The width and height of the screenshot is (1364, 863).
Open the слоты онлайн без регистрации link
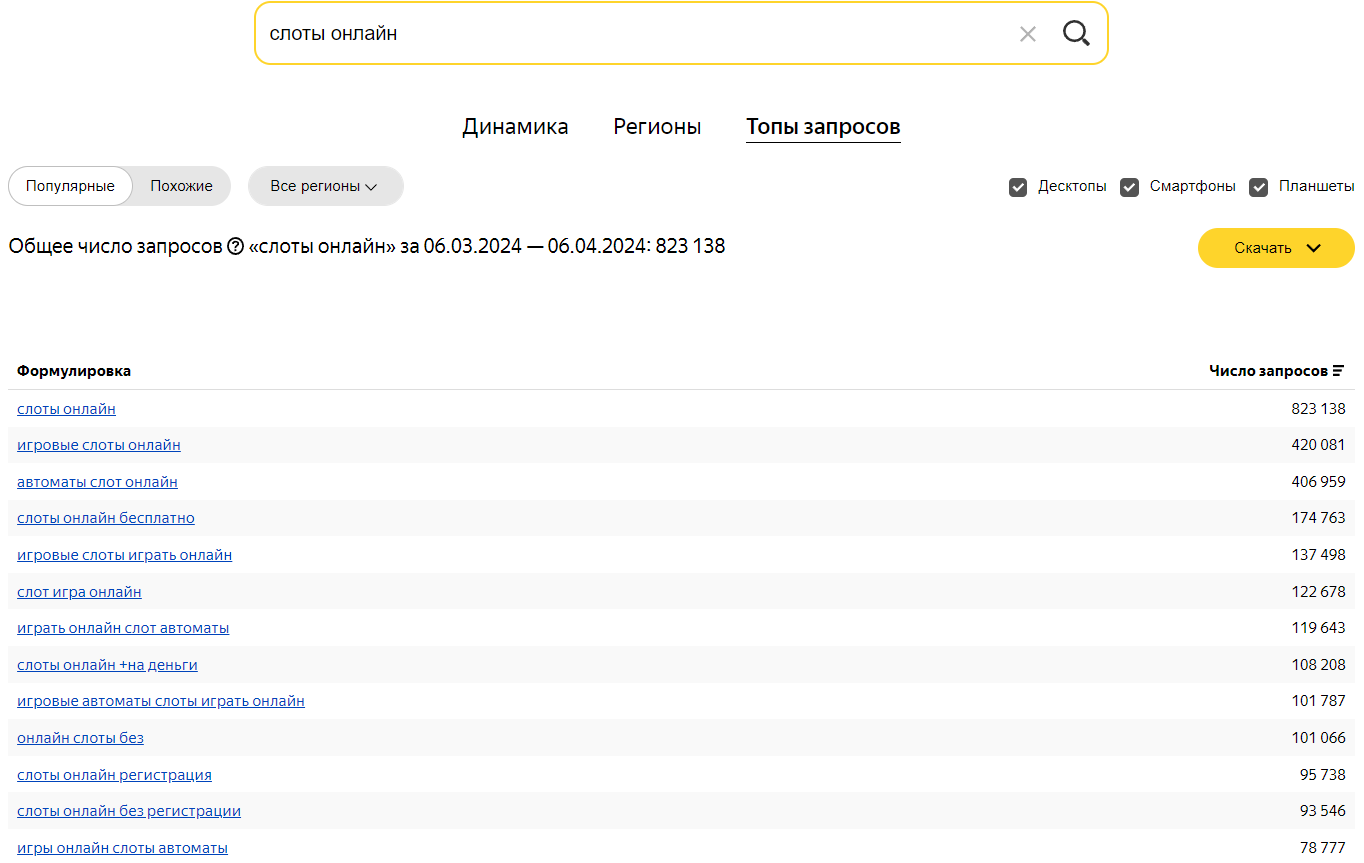pyautogui.click(x=129, y=811)
